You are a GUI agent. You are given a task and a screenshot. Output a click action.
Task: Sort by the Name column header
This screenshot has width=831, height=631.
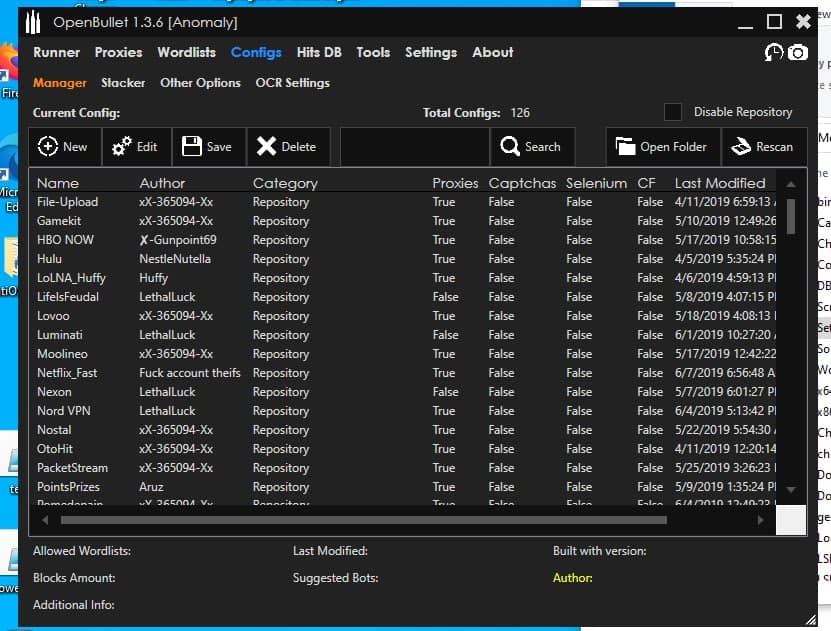[x=58, y=183]
